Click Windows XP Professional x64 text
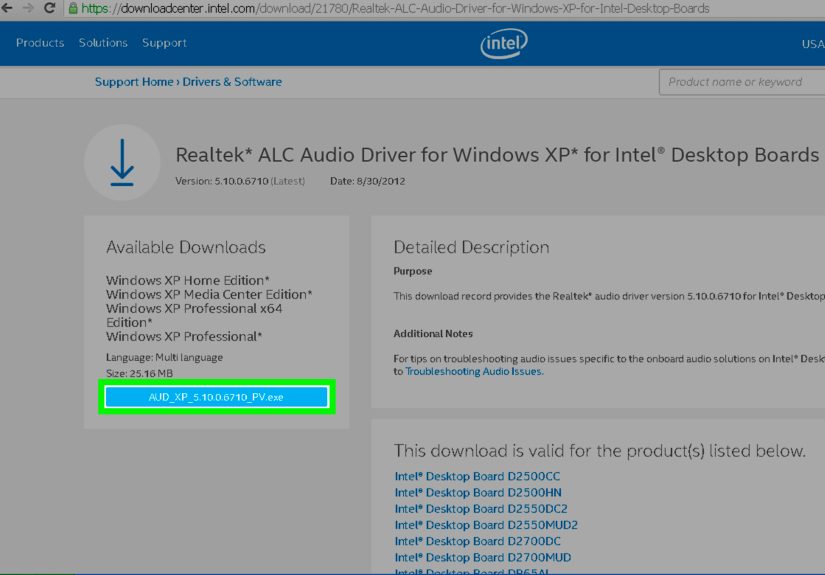This screenshot has height=575, width=825. [x=194, y=309]
